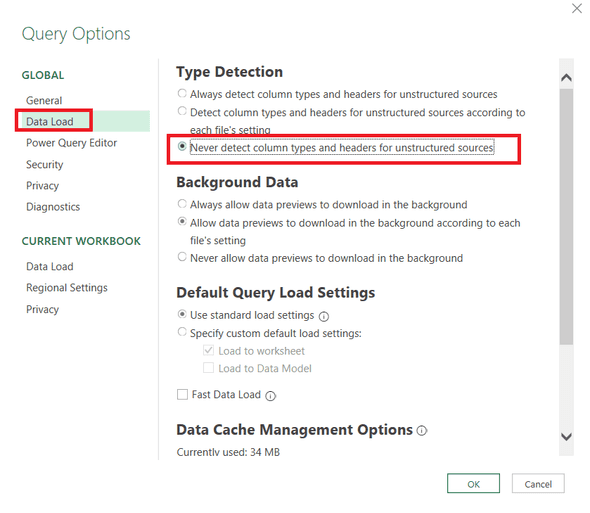Close the Query Options dialog with X
This screenshot has height=513, width=590.
click(576, 8)
